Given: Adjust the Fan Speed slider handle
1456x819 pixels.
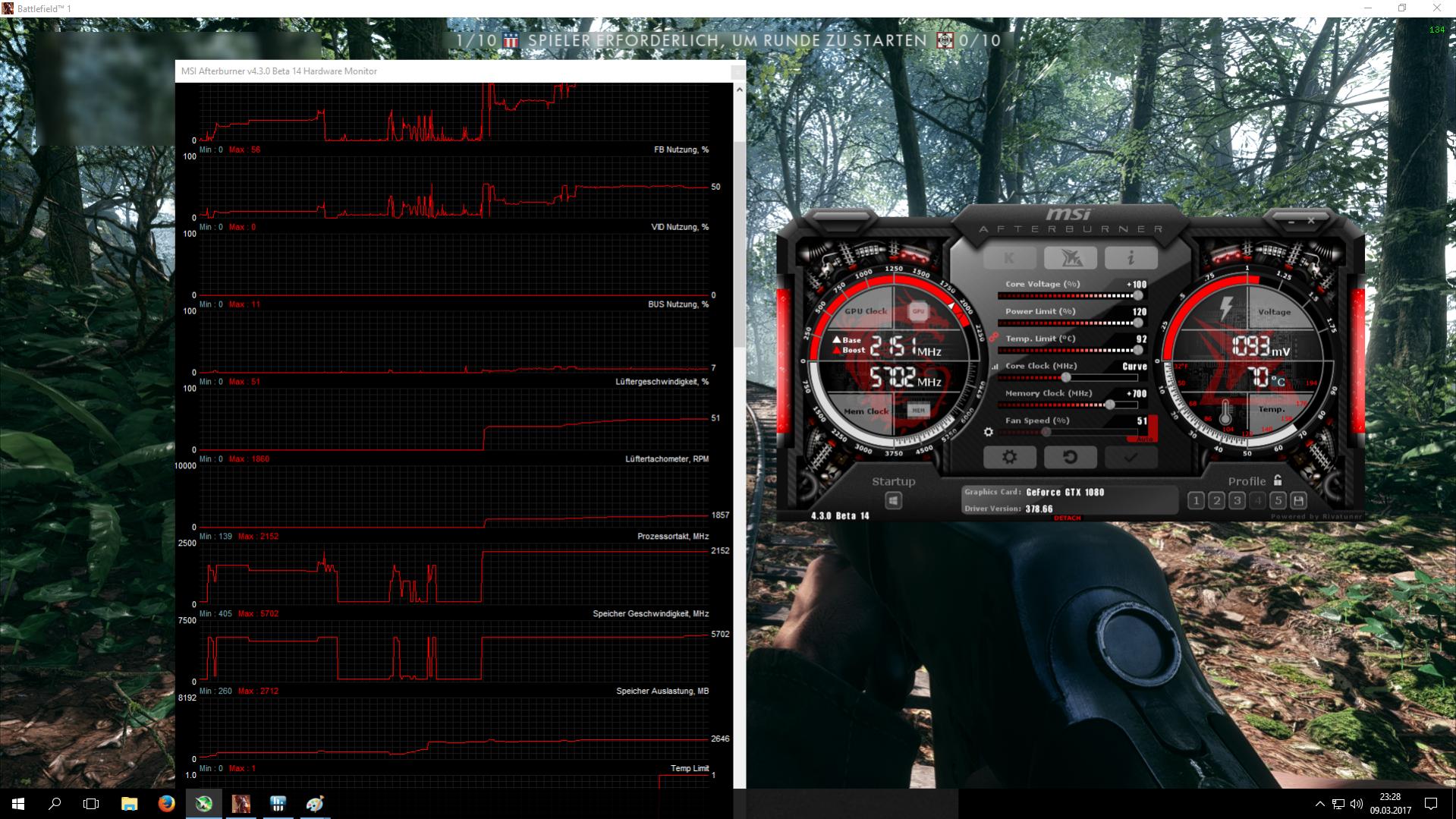Looking at the screenshot, I should (1046, 432).
